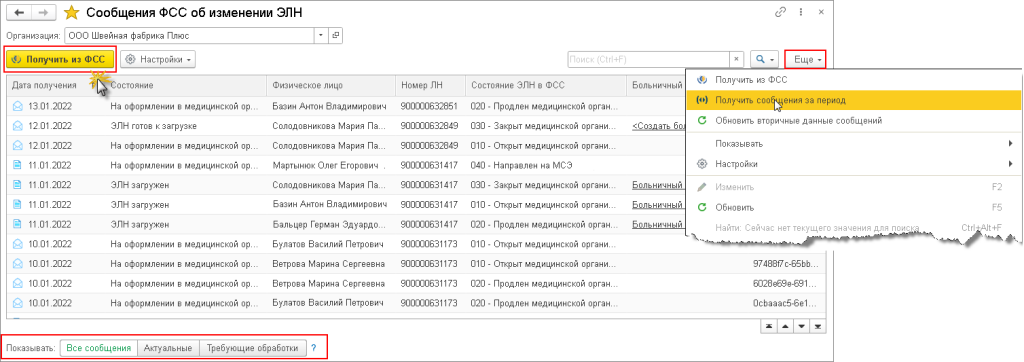Viewport: 1024px width, 362px height.
Task: Switch the filter to Актуальные
Action: coord(168,348)
